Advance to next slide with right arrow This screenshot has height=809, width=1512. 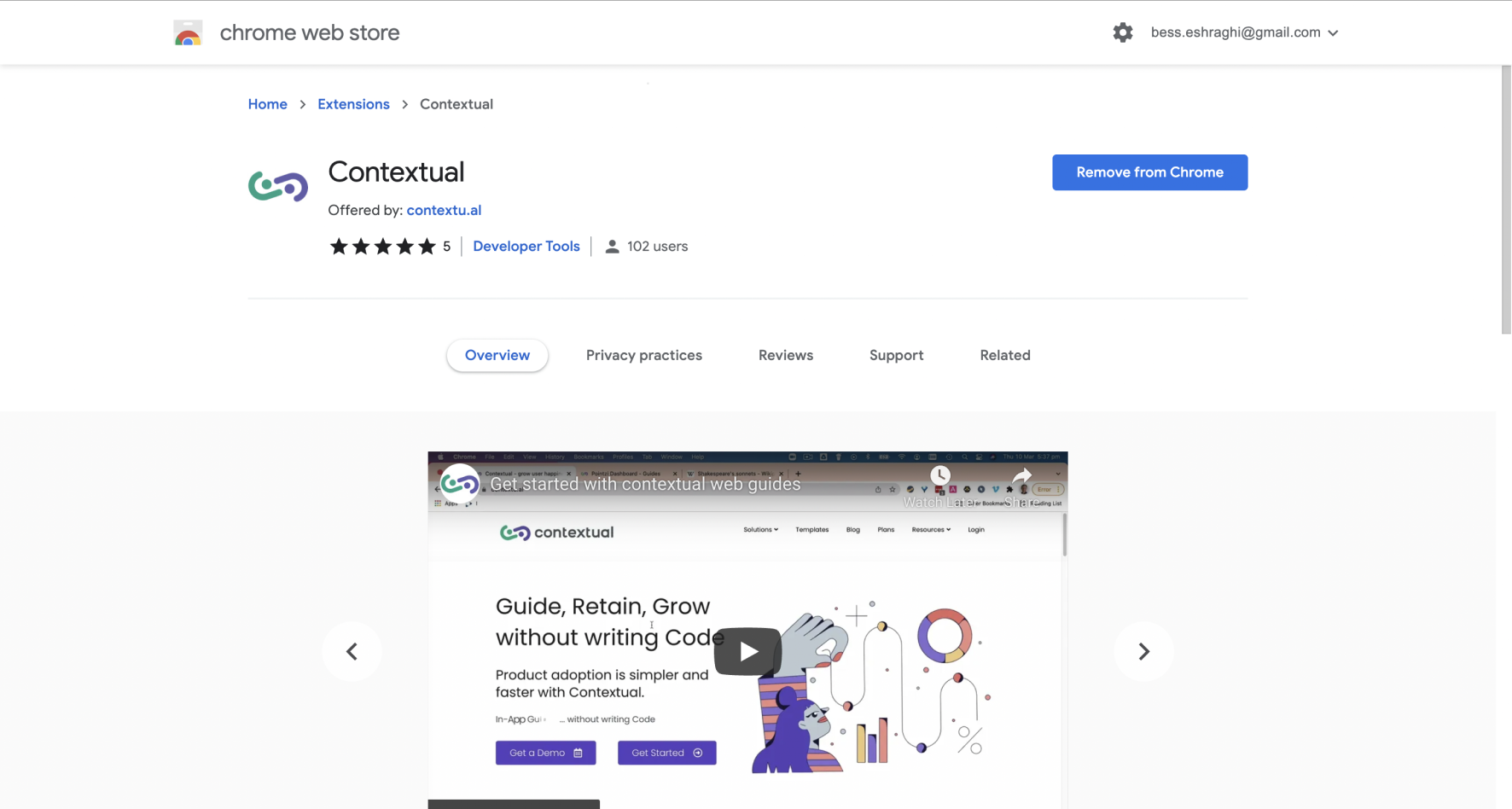(x=1144, y=652)
